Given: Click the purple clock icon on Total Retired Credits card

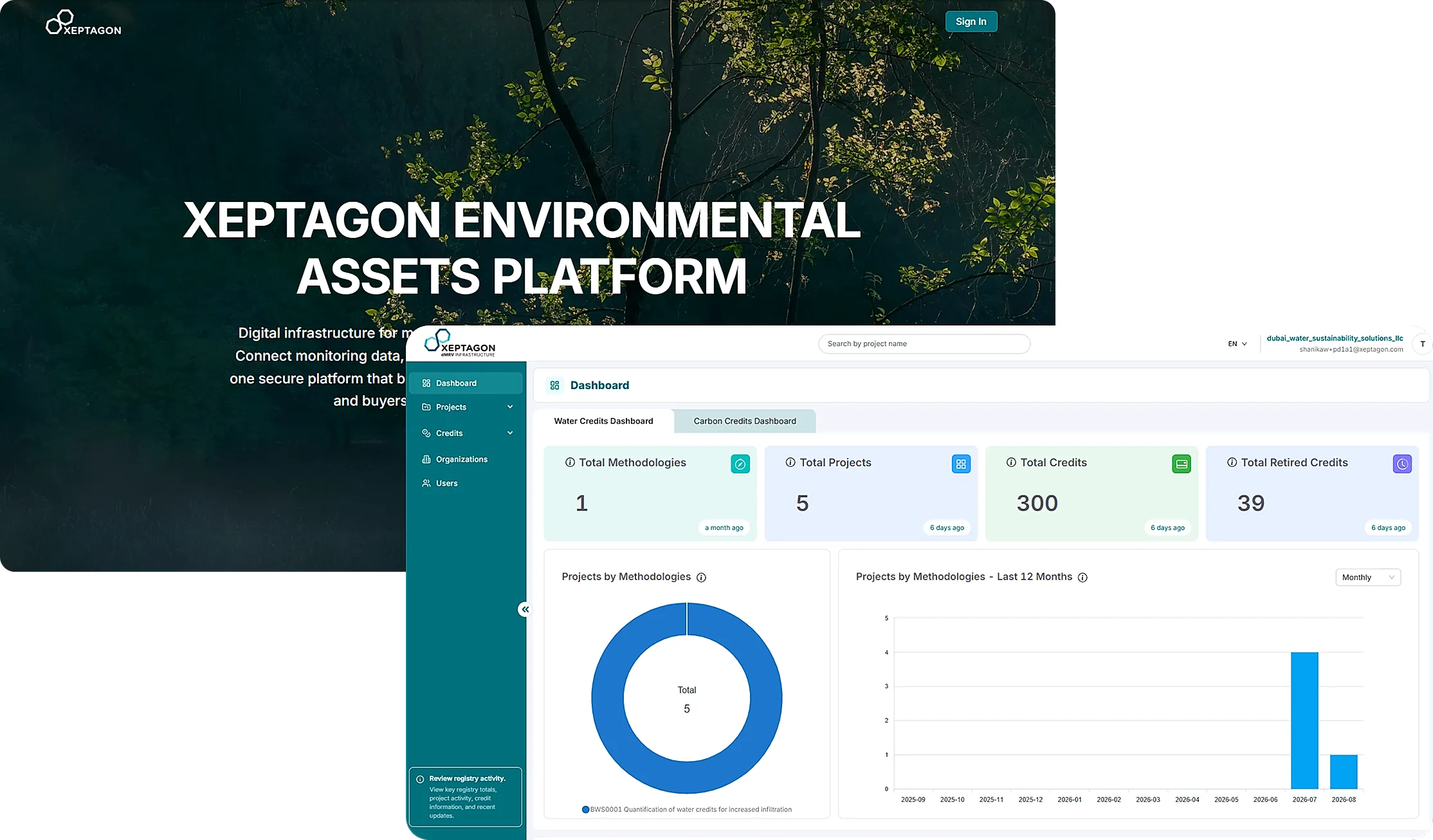Looking at the screenshot, I should point(1402,464).
